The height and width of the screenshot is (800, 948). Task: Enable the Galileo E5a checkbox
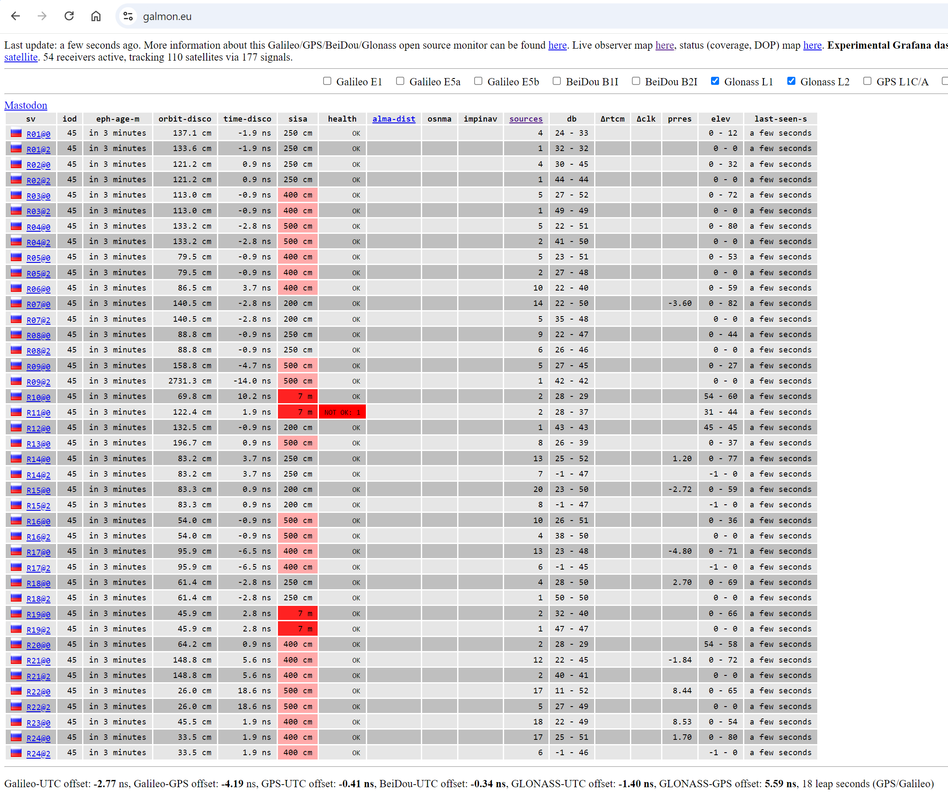[x=400, y=81]
